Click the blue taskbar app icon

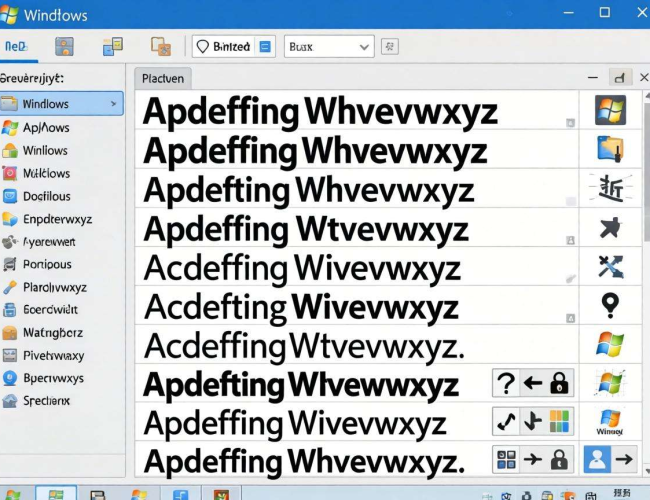[181, 494]
